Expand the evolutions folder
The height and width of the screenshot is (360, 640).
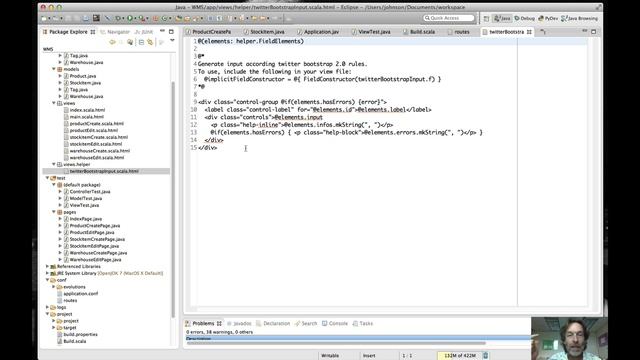(53, 287)
